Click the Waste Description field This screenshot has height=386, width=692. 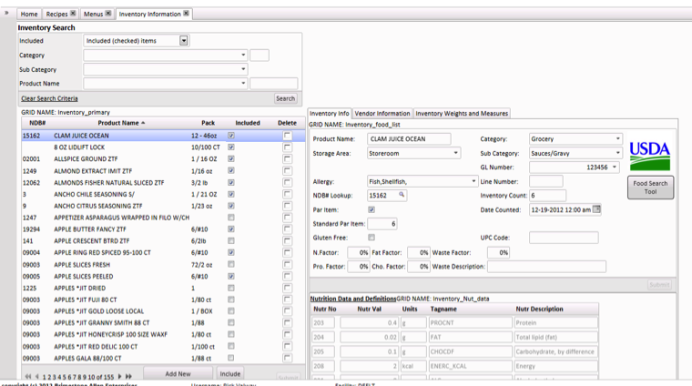pyautogui.click(x=546, y=266)
